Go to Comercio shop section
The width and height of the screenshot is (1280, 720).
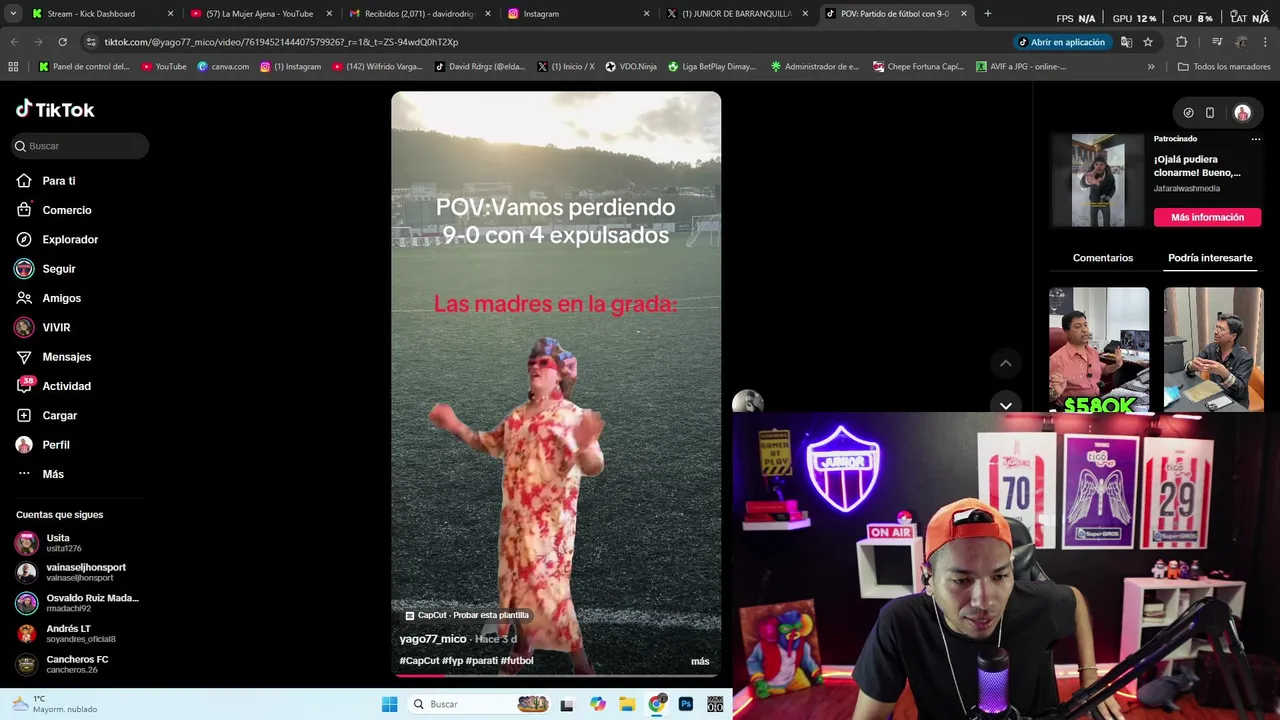click(x=66, y=210)
